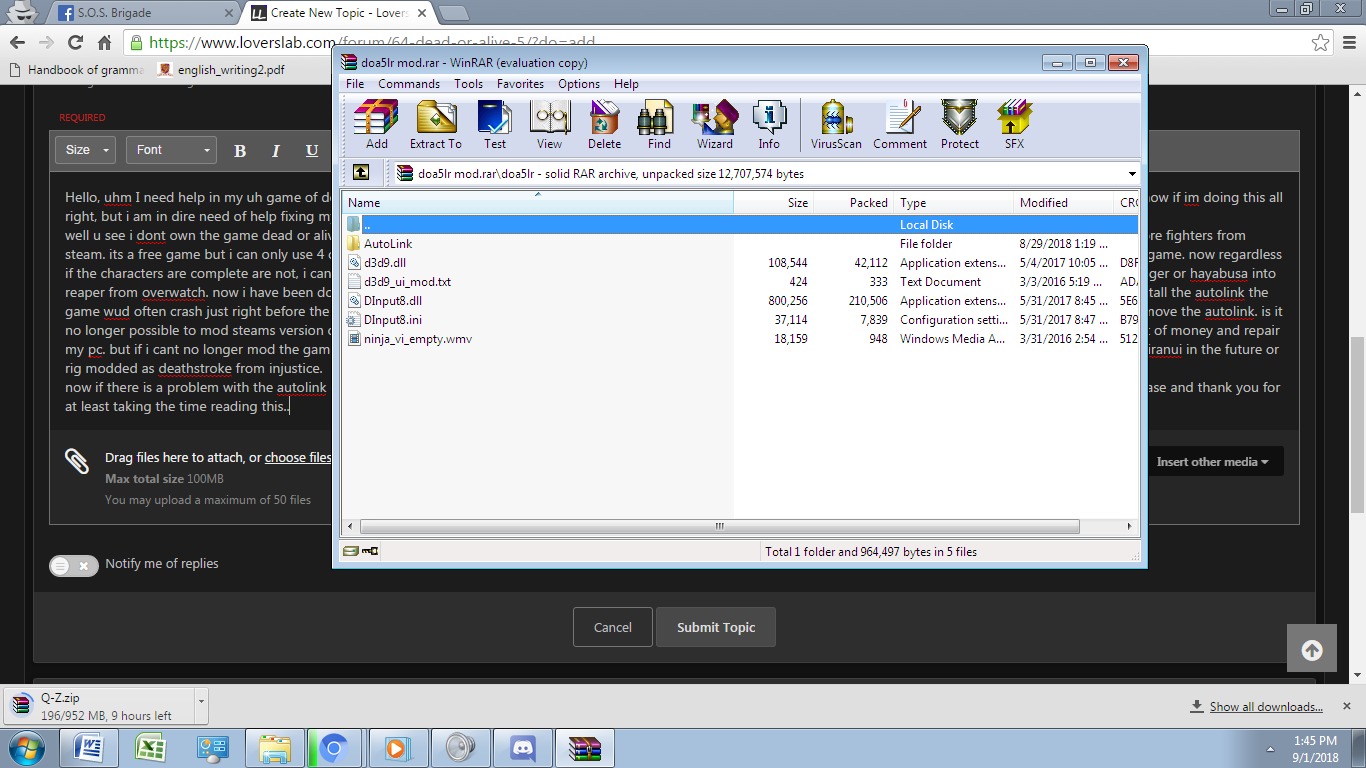Click the Submit Topic button

point(716,627)
